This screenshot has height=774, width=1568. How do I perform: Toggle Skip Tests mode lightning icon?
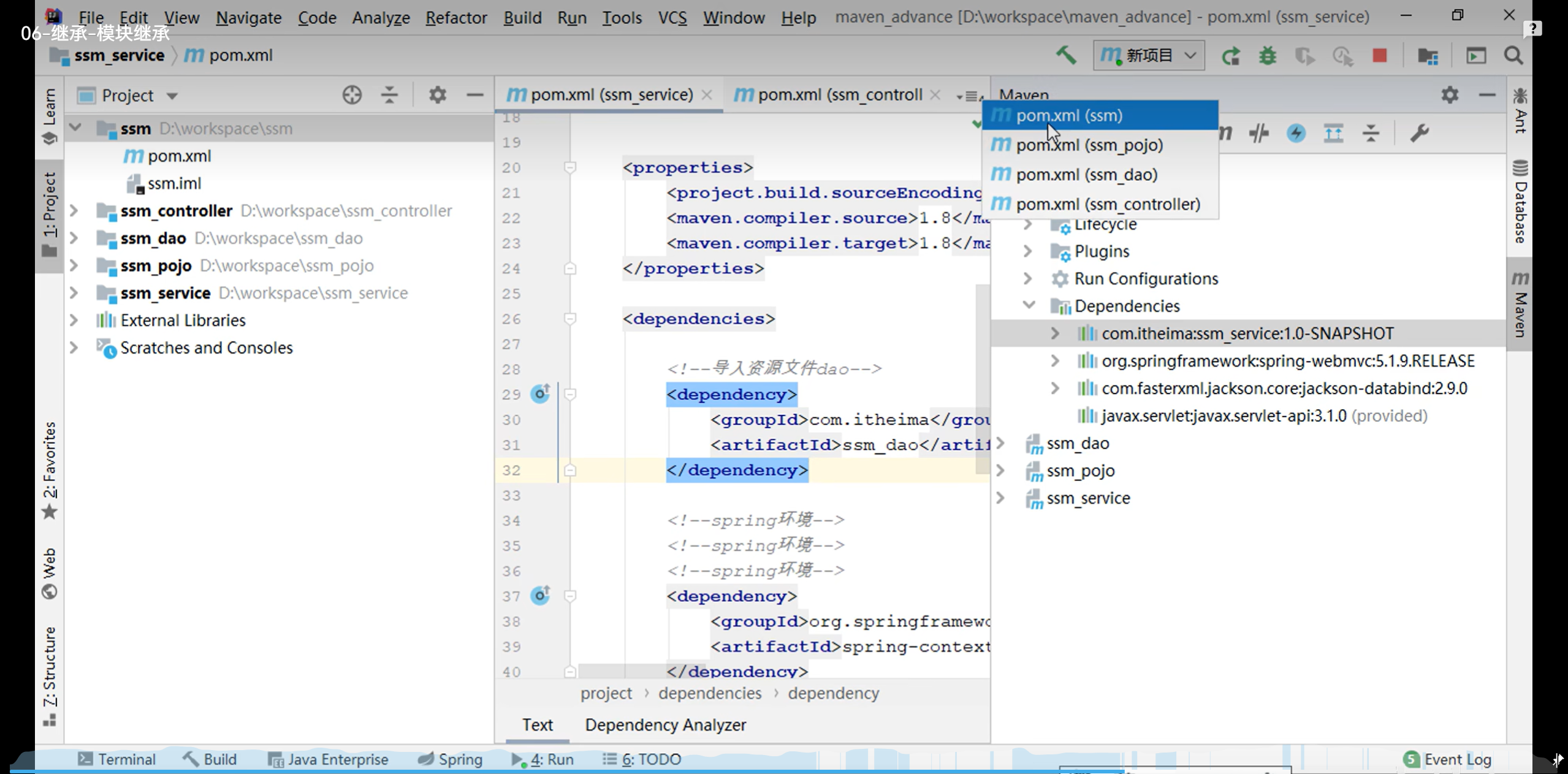tap(1296, 133)
